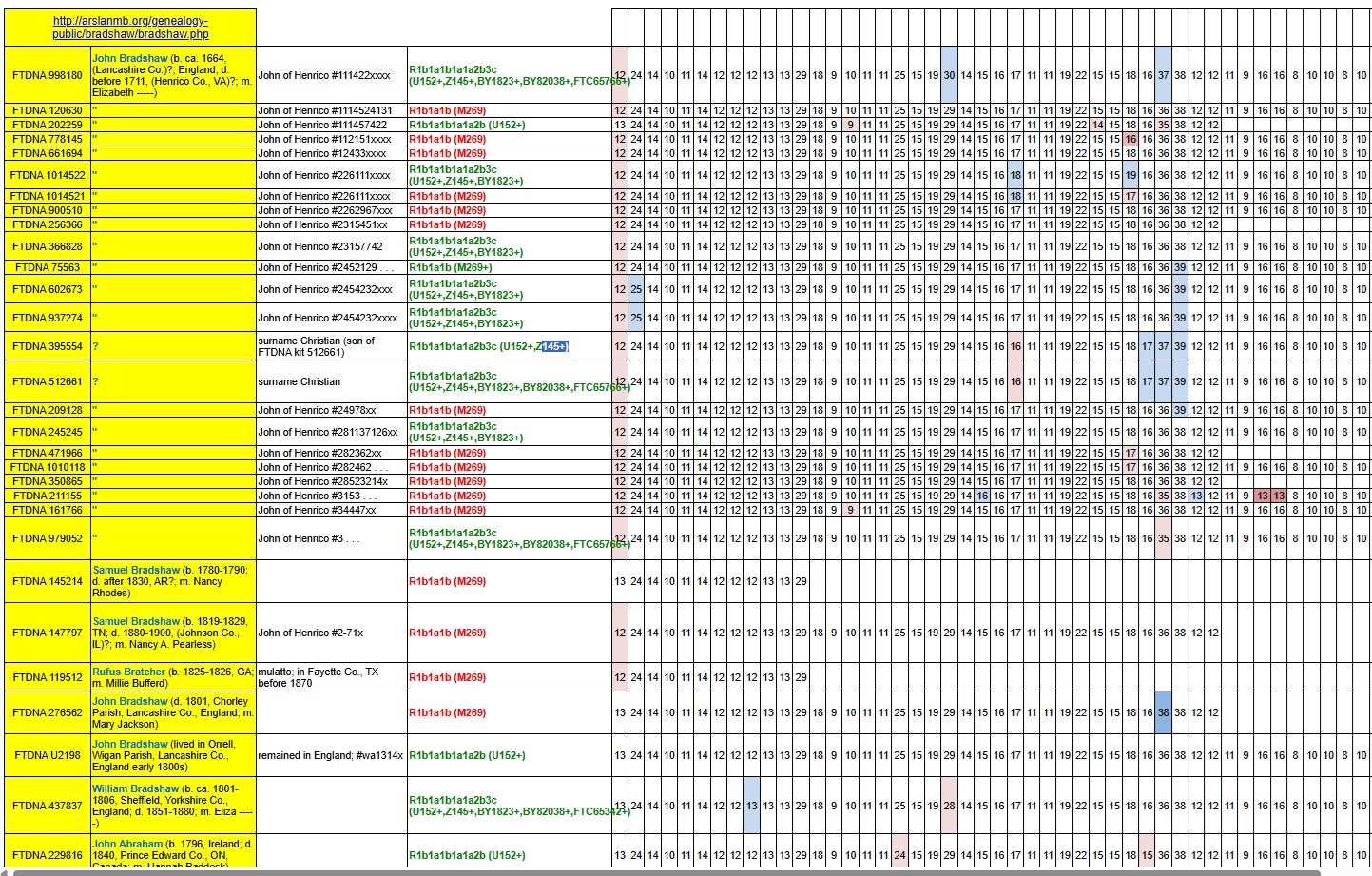Open Samuel Bradshaw b. 1780-1790 link
The image size is (1372, 876).
point(136,571)
